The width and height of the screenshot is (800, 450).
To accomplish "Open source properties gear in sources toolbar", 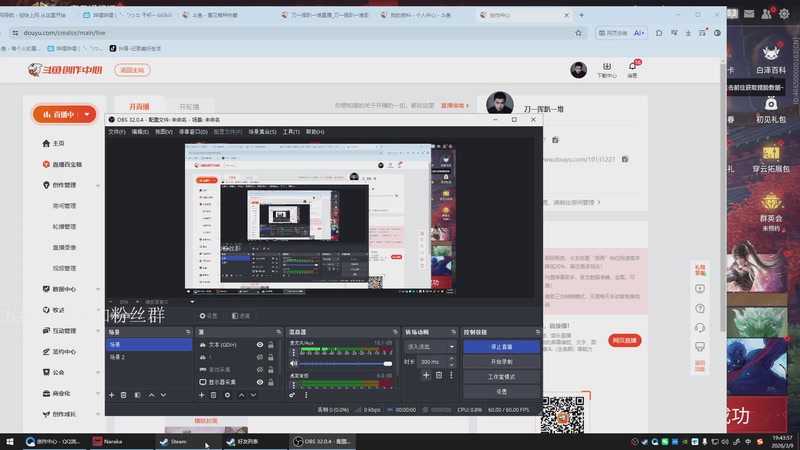I will pos(228,395).
